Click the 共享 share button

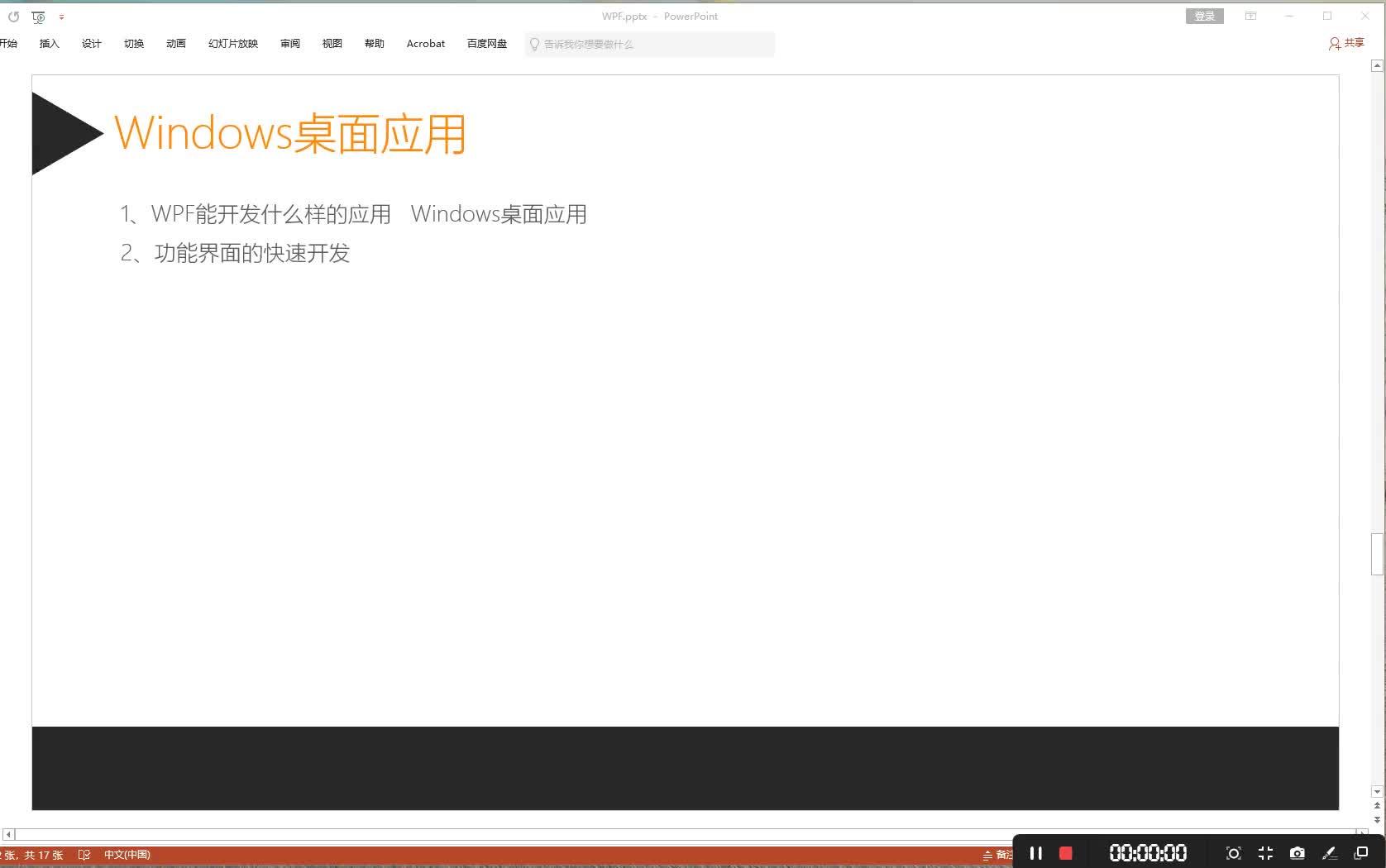click(x=1346, y=43)
